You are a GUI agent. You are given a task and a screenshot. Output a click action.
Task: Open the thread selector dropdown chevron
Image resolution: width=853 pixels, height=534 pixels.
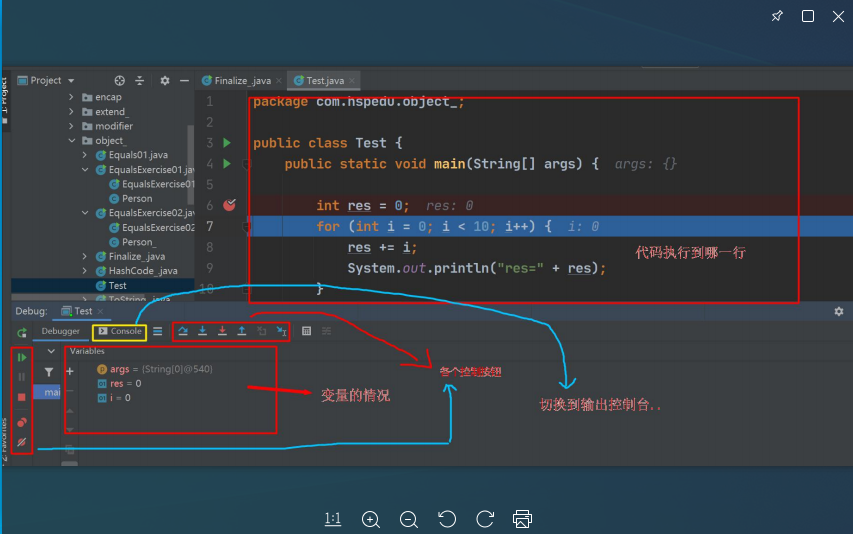[x=51, y=351]
